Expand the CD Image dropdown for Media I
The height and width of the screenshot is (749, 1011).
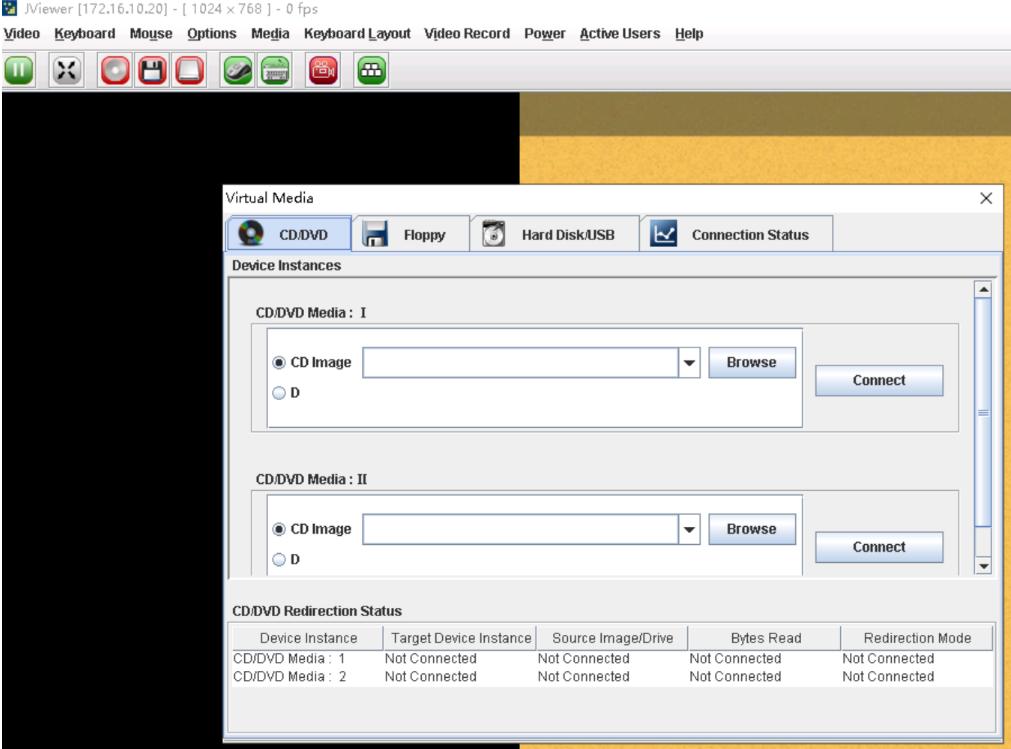689,364
